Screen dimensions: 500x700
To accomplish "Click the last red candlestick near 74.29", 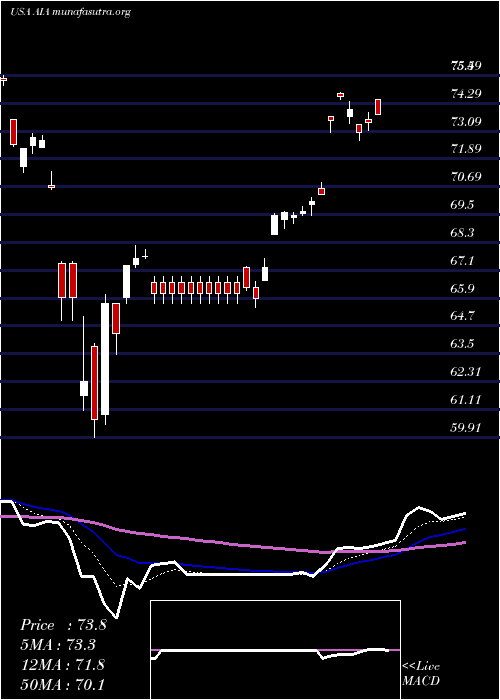I will (x=378, y=107).
